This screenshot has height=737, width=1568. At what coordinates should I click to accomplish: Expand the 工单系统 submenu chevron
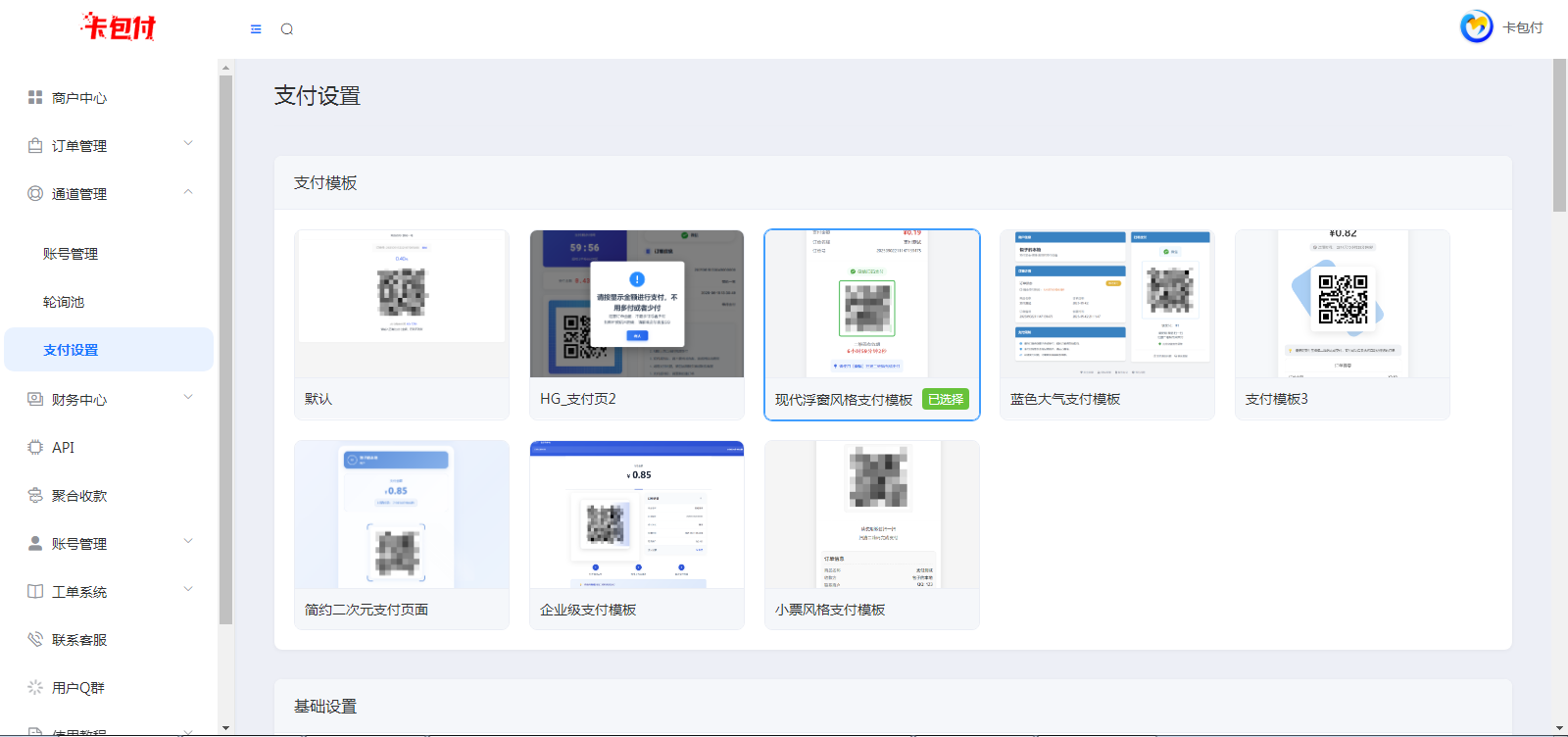tap(188, 589)
